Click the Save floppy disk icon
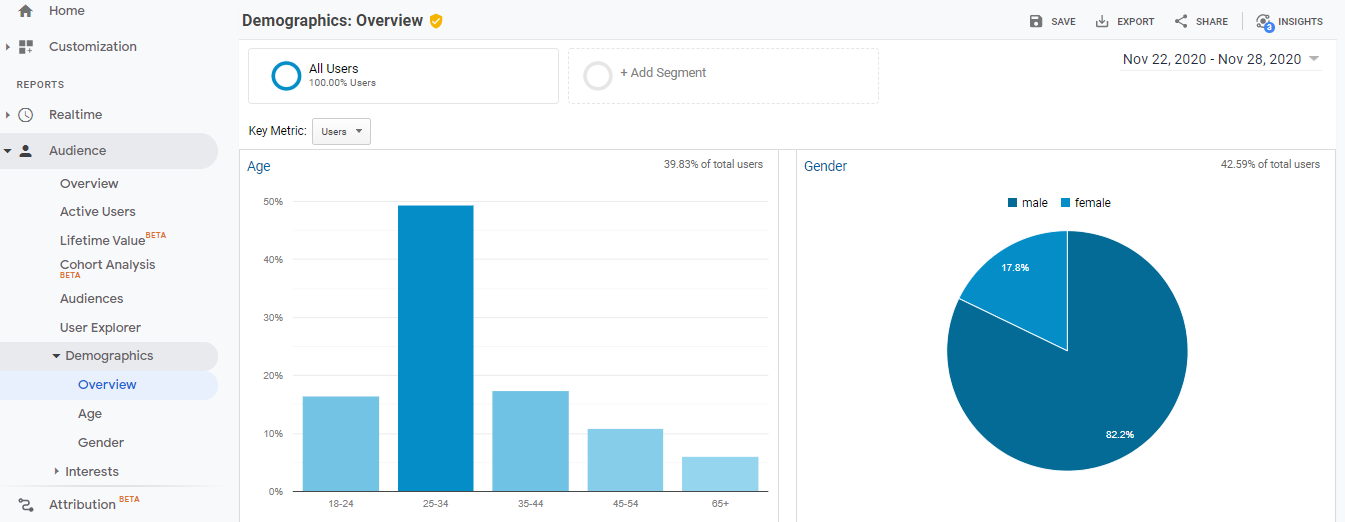Image resolution: width=1345 pixels, height=522 pixels. 1036,21
